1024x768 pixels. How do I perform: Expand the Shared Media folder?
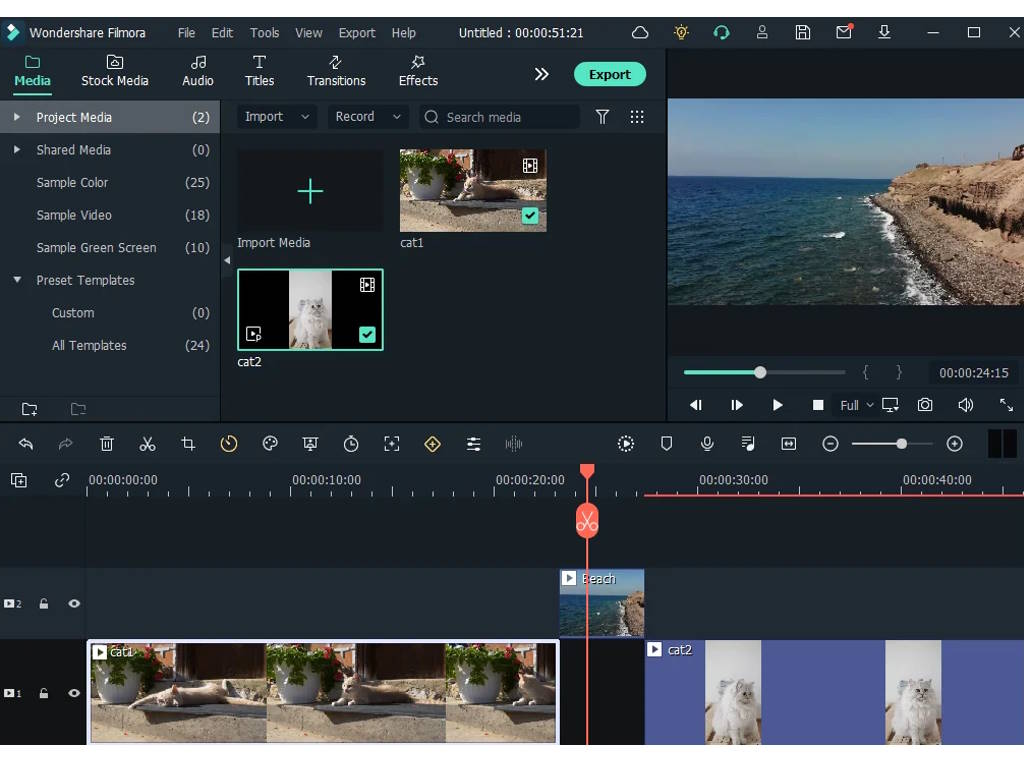17,150
